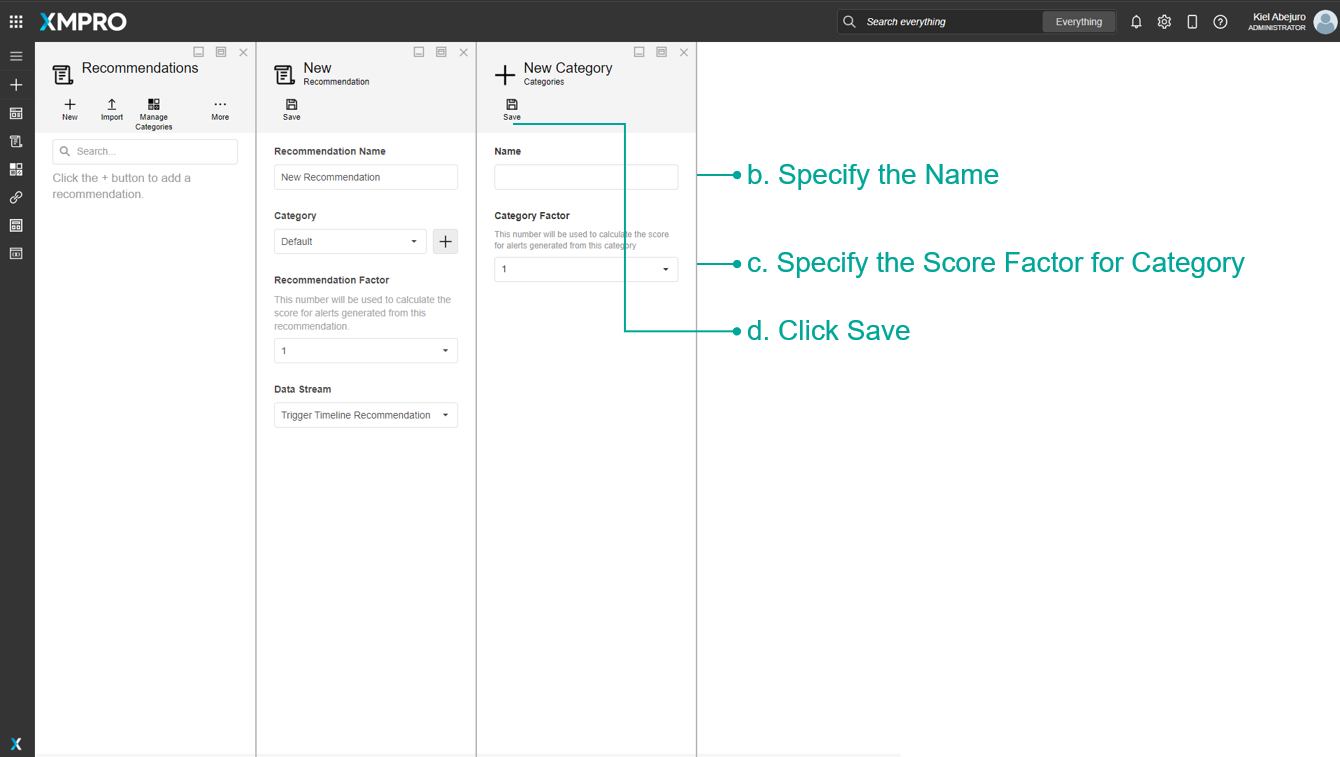This screenshot has height=757, width=1340.
Task: Click Save in New Category panel
Action: pos(512,109)
